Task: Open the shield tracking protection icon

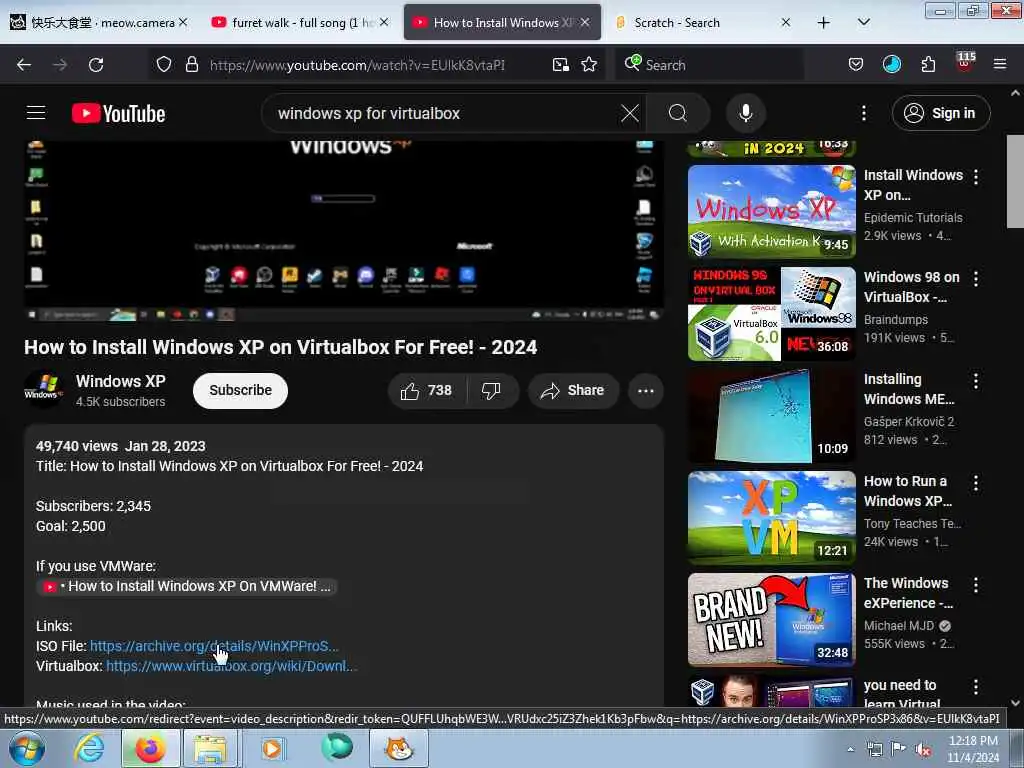Action: [164, 65]
